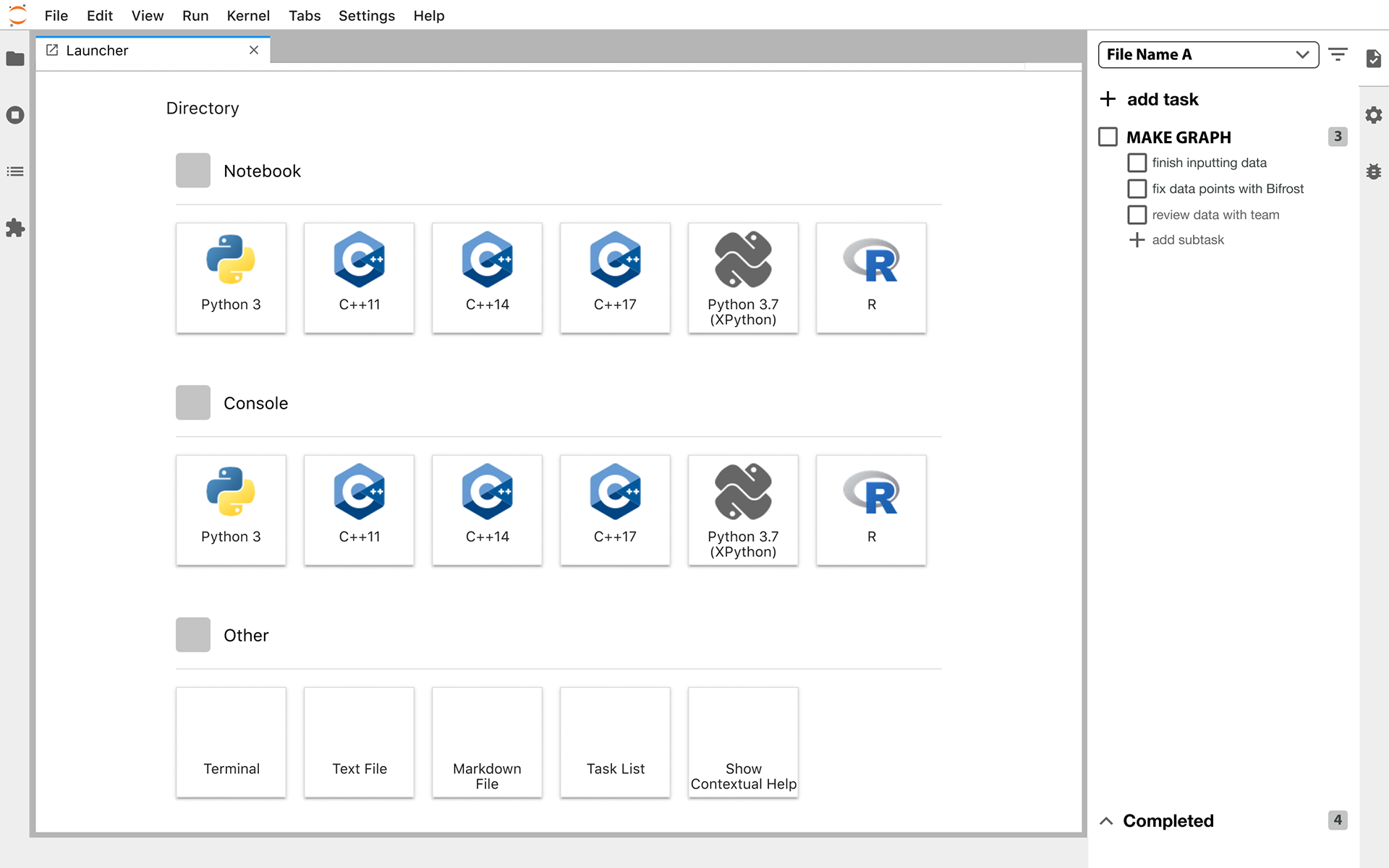Open the property inspector gear icon
This screenshot has width=1389, height=868.
pyautogui.click(x=1373, y=115)
